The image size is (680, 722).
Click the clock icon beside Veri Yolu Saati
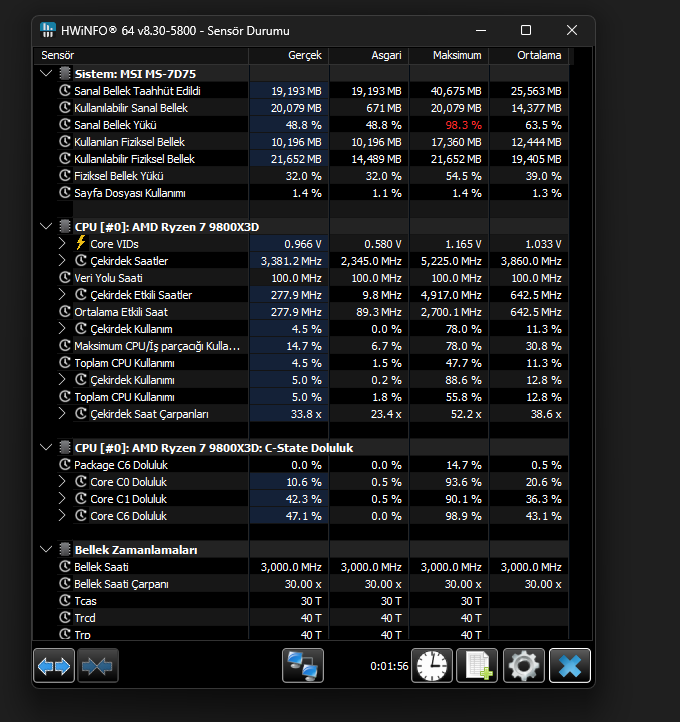(65, 278)
